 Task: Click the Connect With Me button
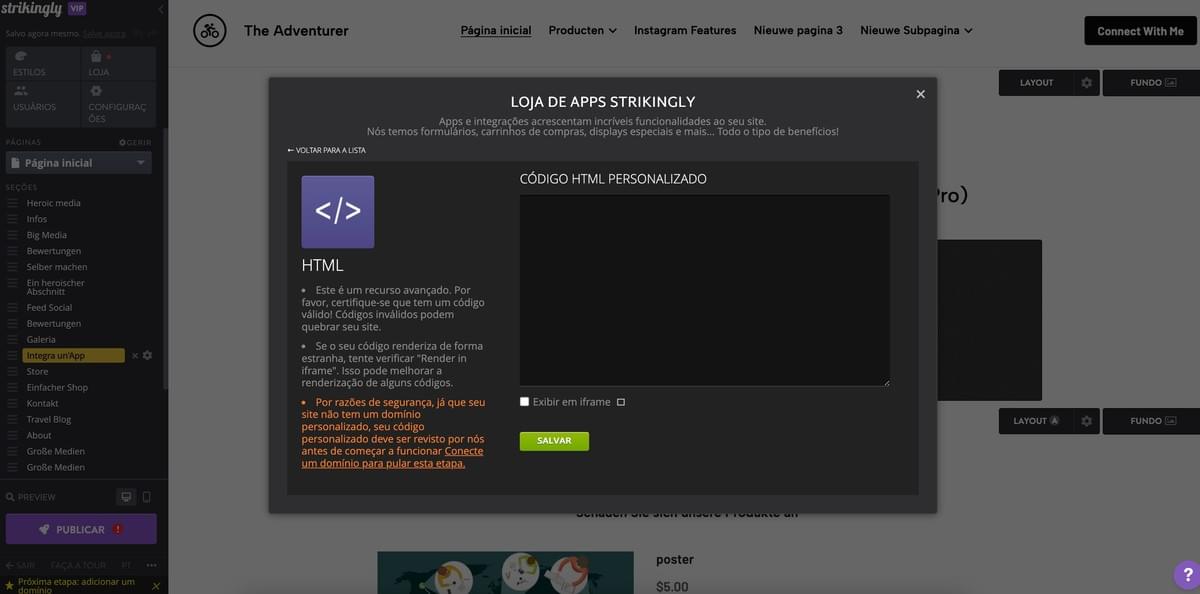click(1140, 31)
